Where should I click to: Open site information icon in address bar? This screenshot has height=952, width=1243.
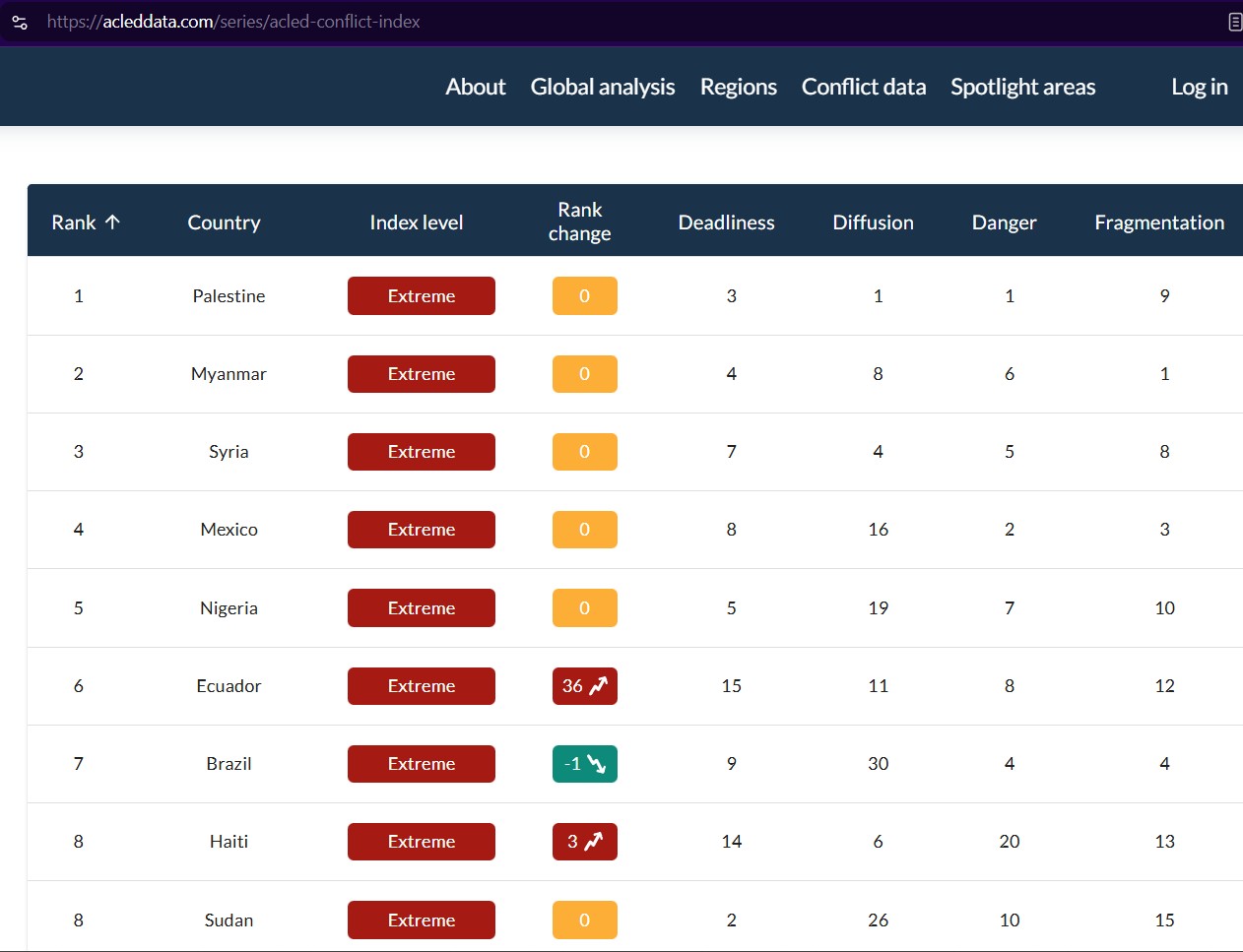20,22
